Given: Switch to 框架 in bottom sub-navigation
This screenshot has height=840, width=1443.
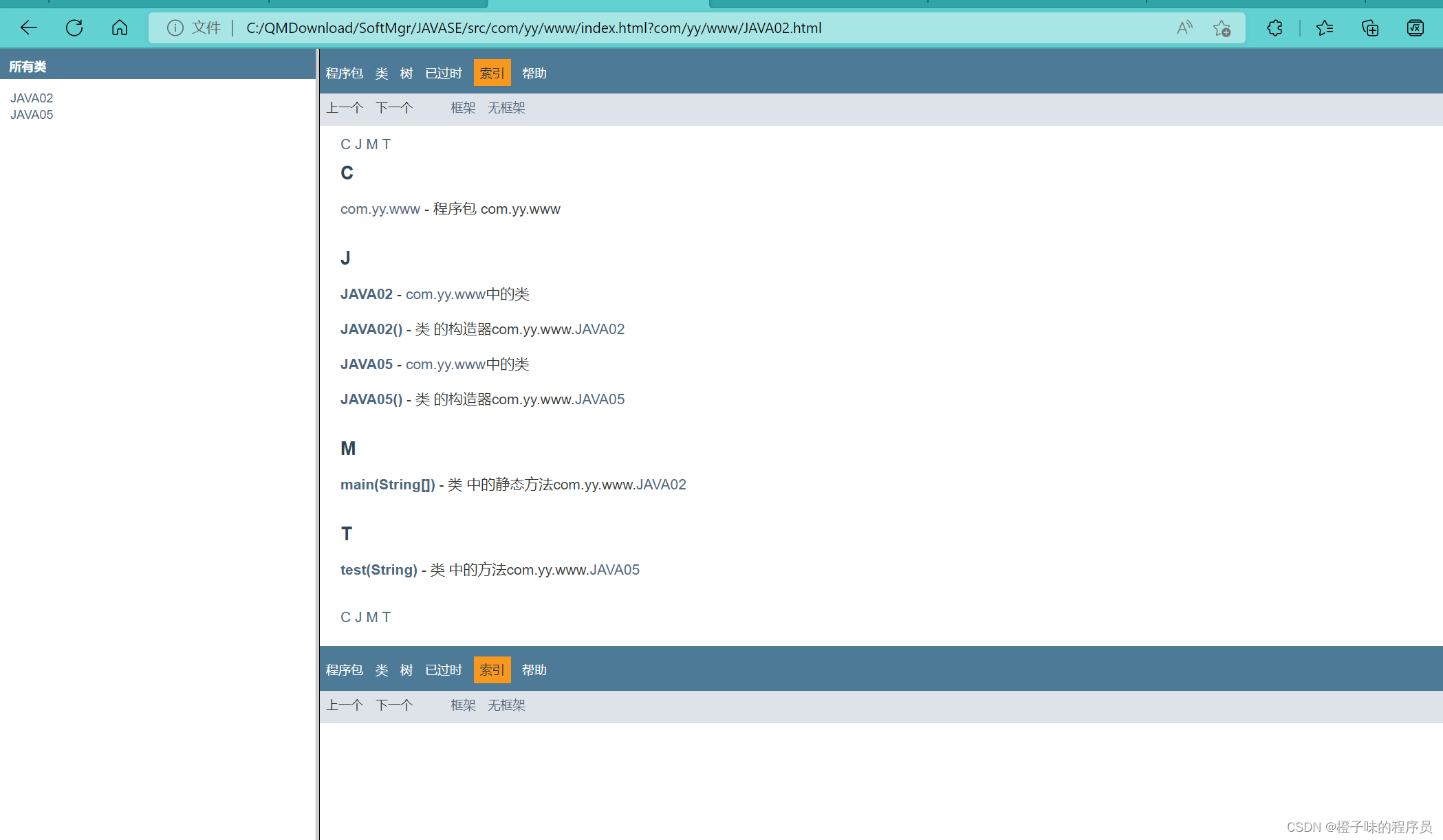Looking at the screenshot, I should click(464, 705).
